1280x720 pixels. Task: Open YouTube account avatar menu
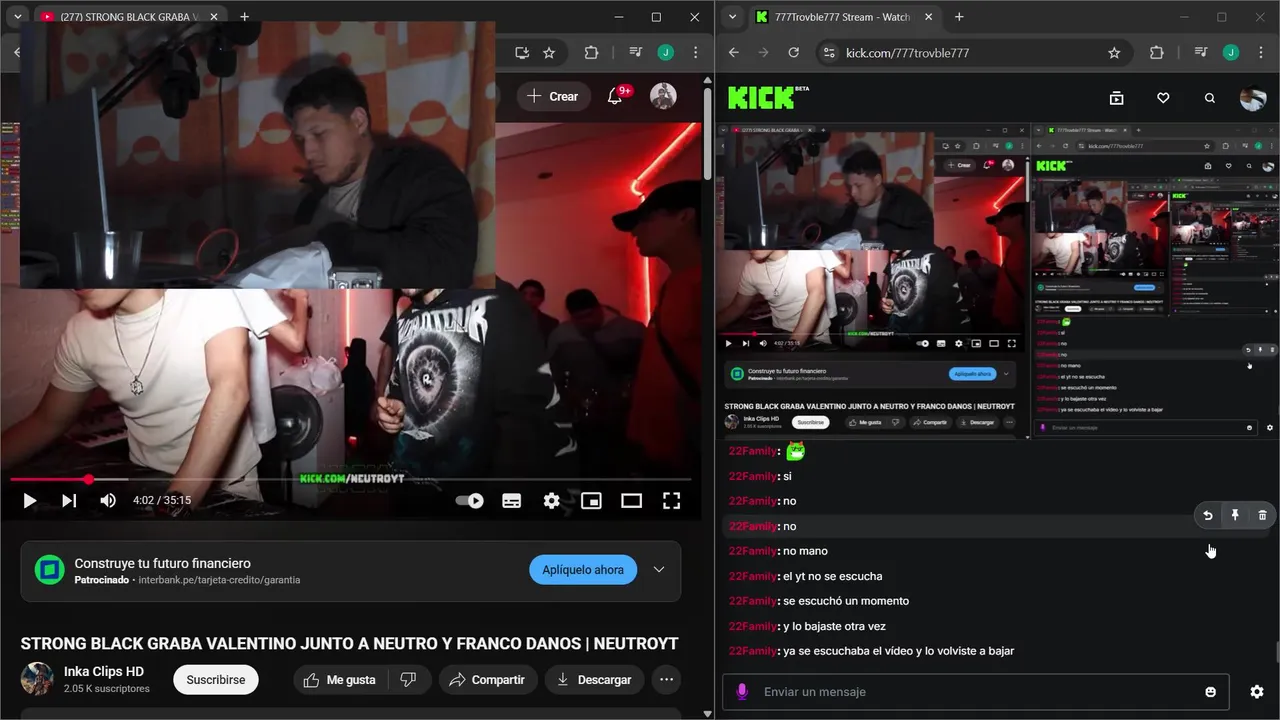[x=663, y=96]
